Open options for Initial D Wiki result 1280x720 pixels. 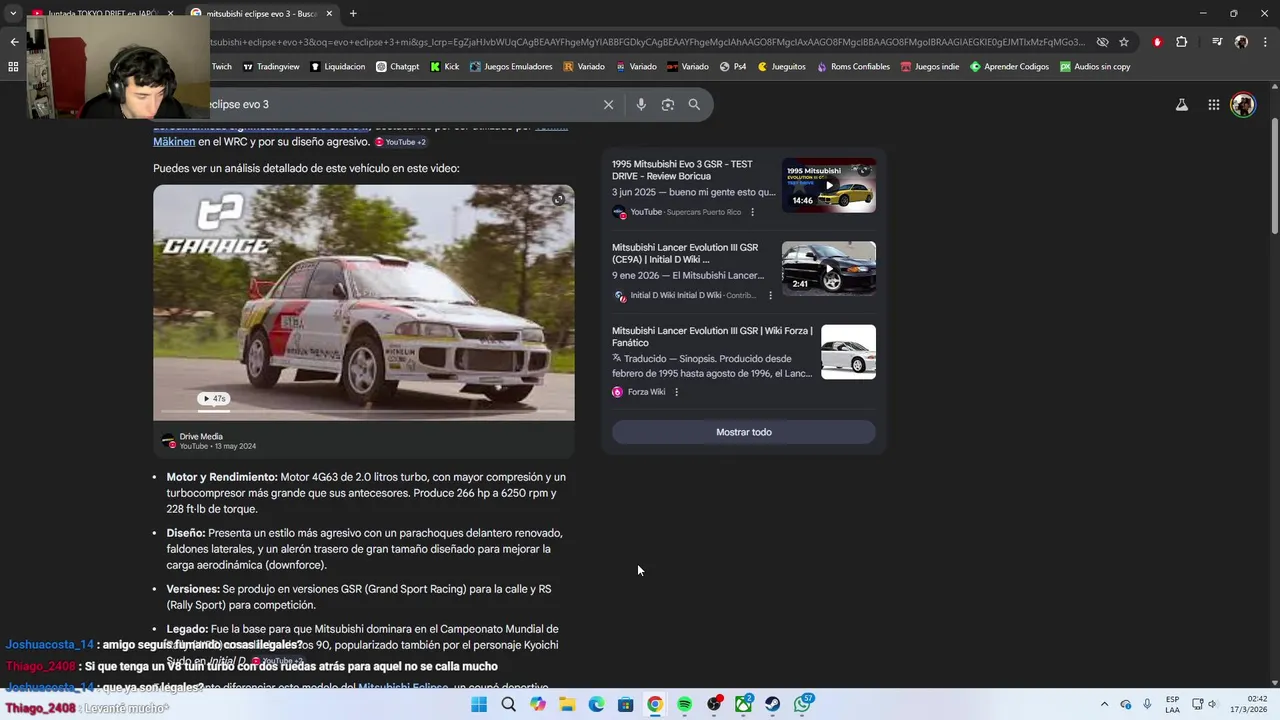click(770, 295)
